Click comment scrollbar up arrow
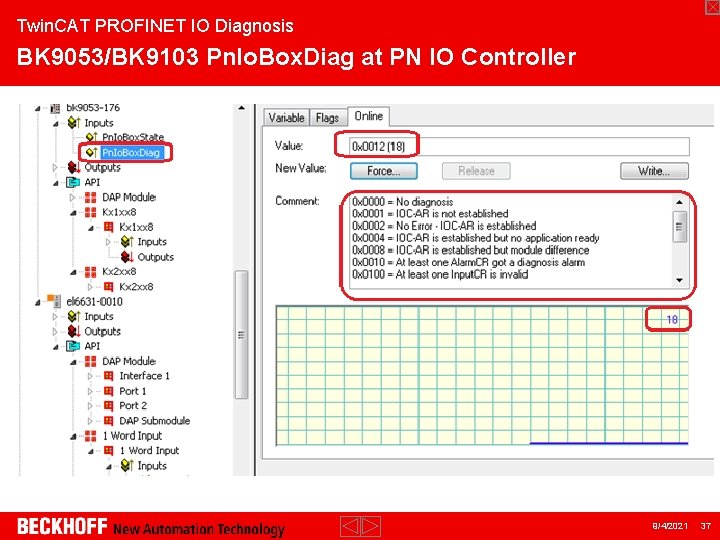The image size is (720, 540). coord(680,202)
